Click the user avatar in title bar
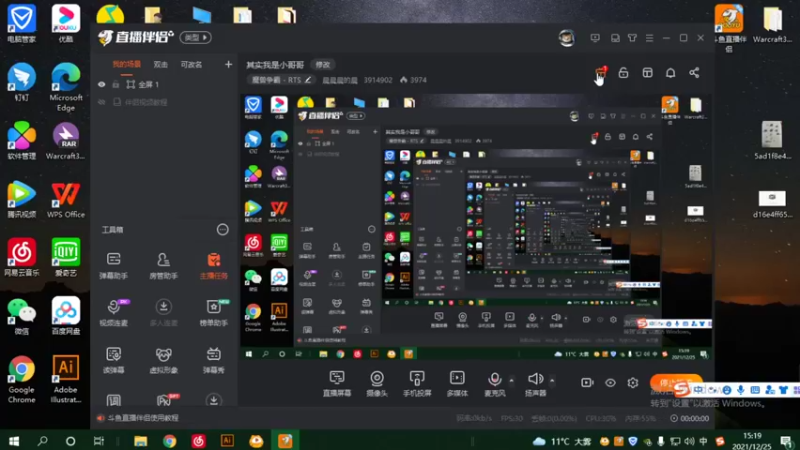The image size is (800, 450). click(x=566, y=38)
